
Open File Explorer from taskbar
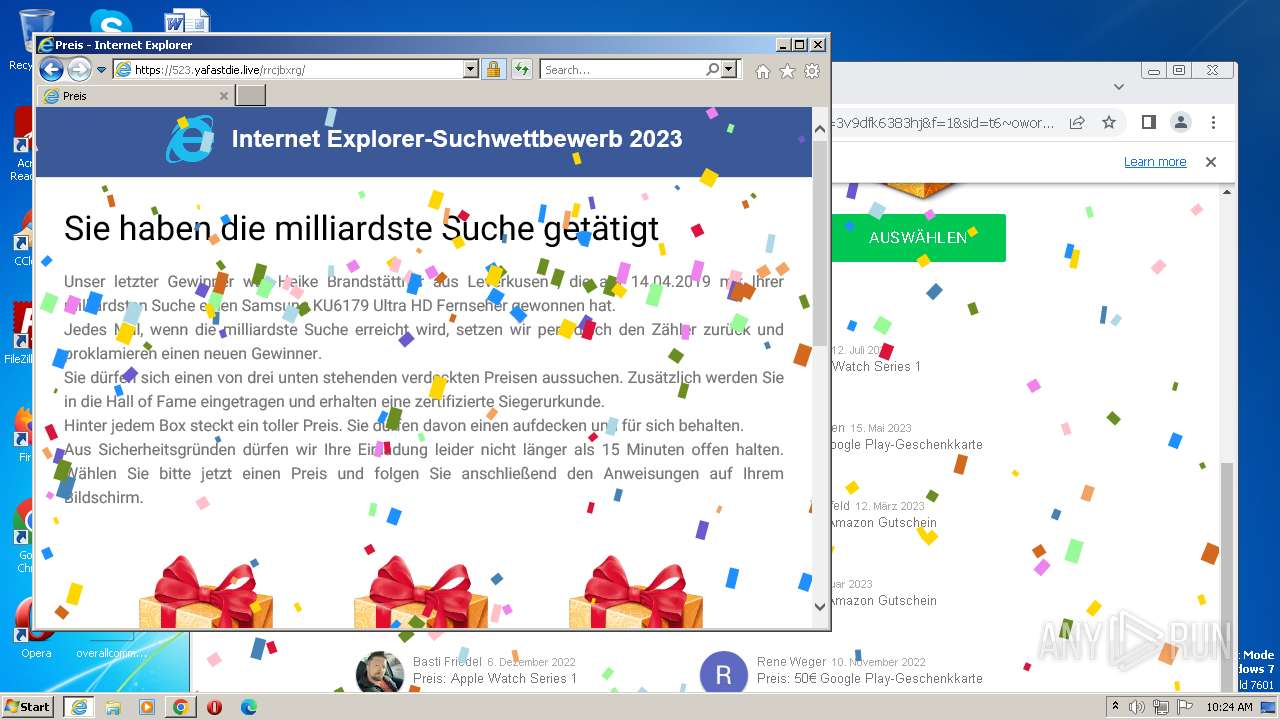click(113, 707)
